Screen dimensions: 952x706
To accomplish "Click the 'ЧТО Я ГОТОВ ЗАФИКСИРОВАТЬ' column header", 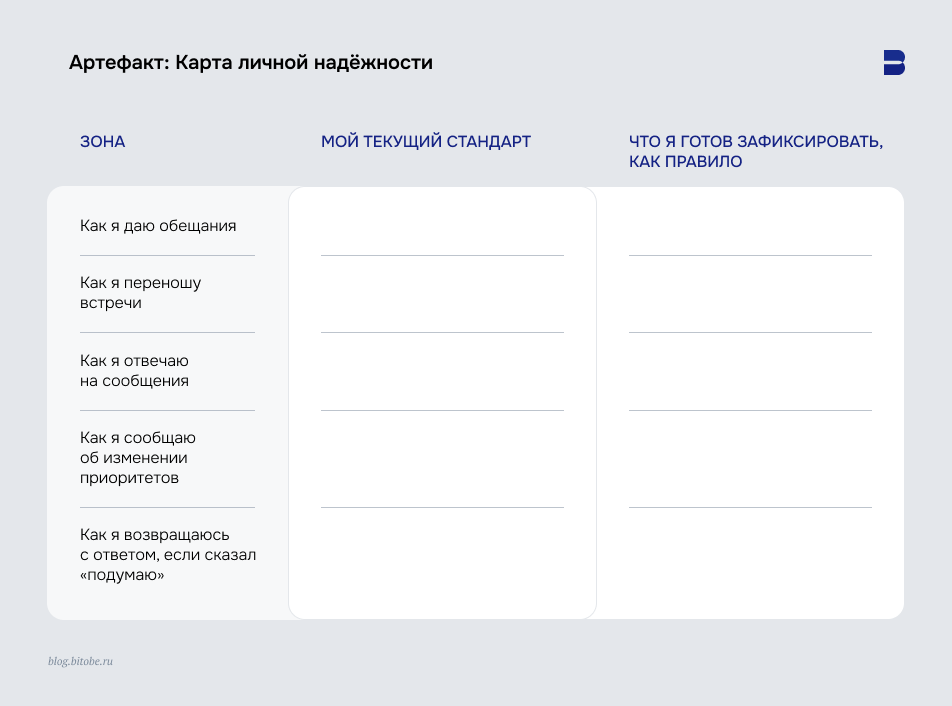I will (x=755, y=151).
